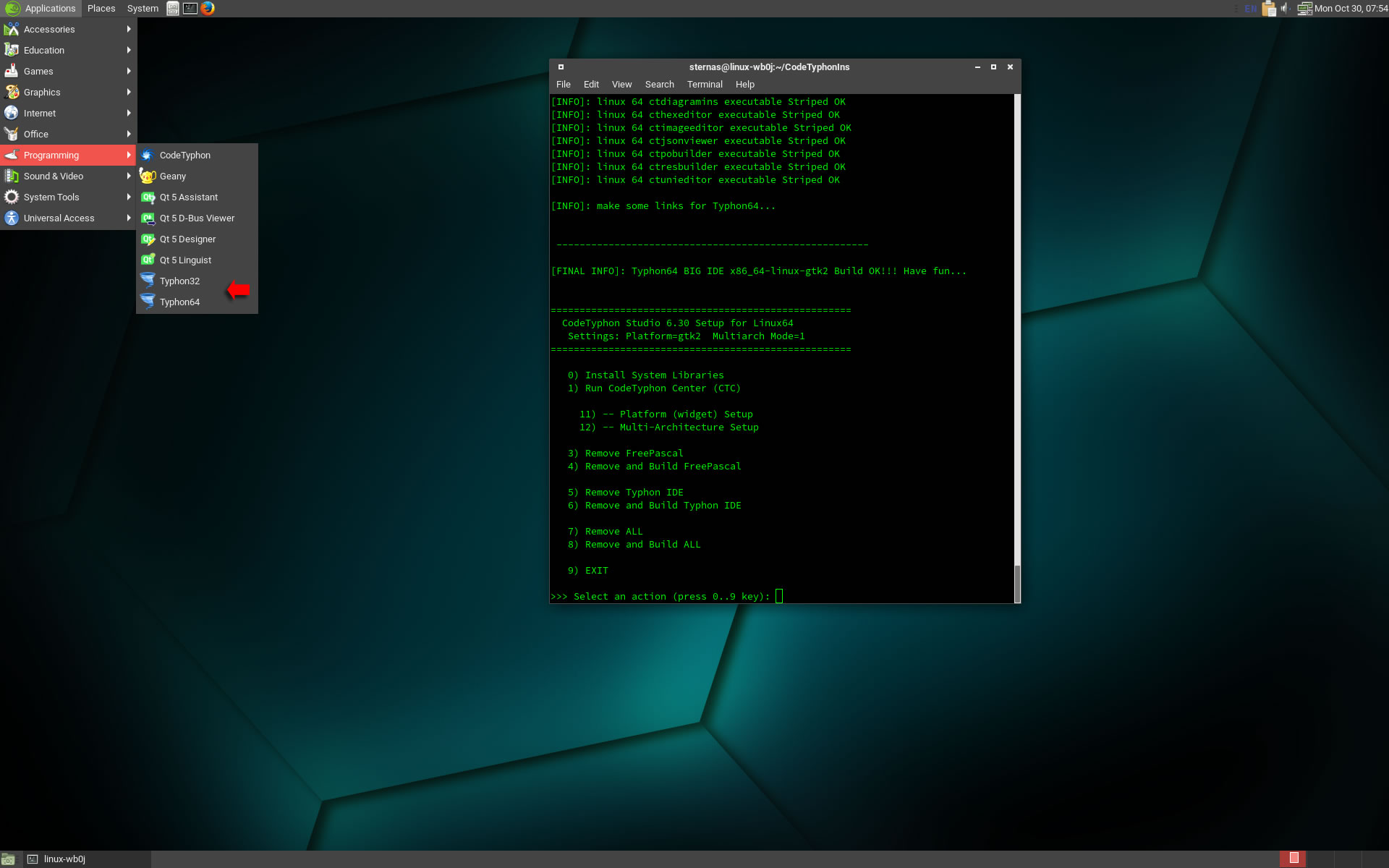Open the terminal View menu
The height and width of the screenshot is (868, 1389).
pyautogui.click(x=621, y=85)
